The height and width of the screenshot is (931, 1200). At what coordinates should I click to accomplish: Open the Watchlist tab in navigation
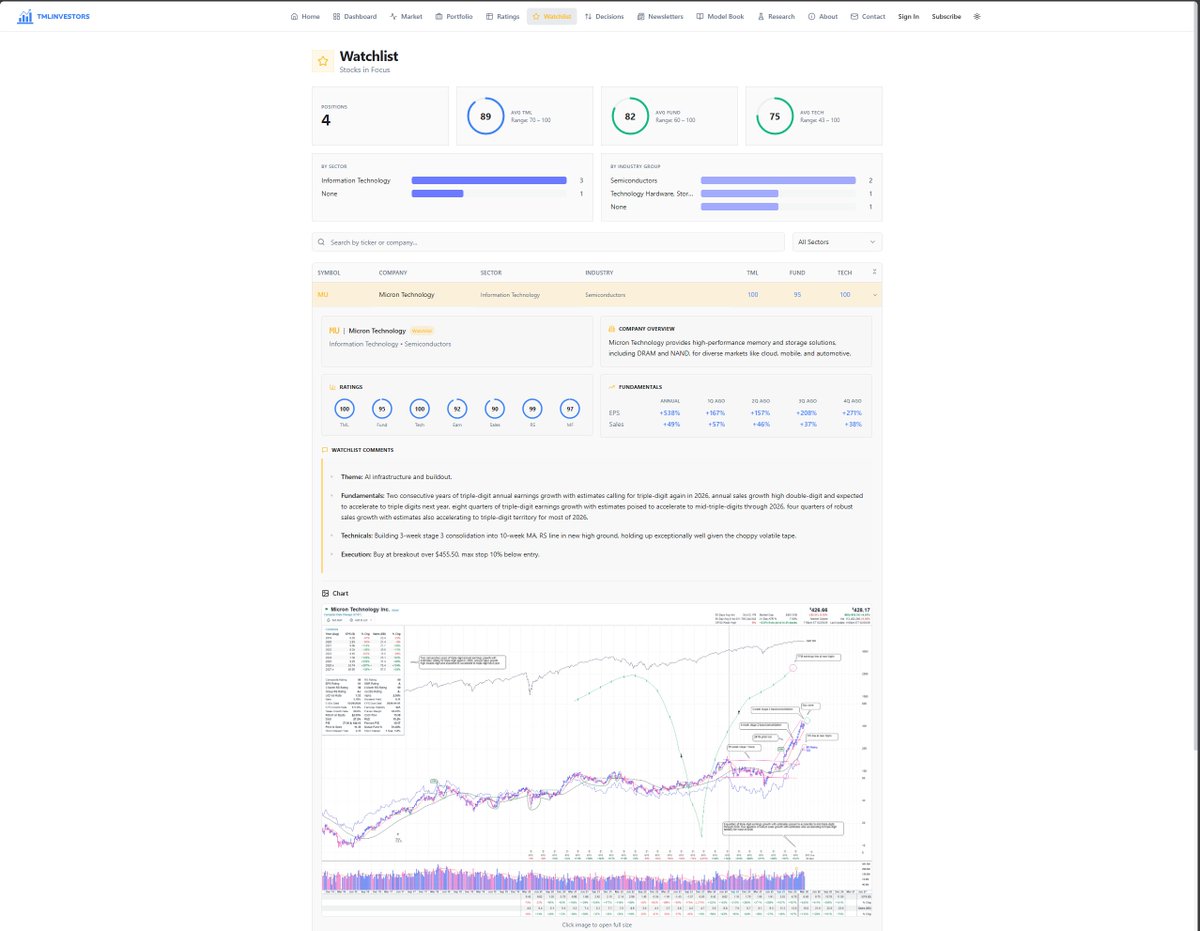(x=552, y=17)
